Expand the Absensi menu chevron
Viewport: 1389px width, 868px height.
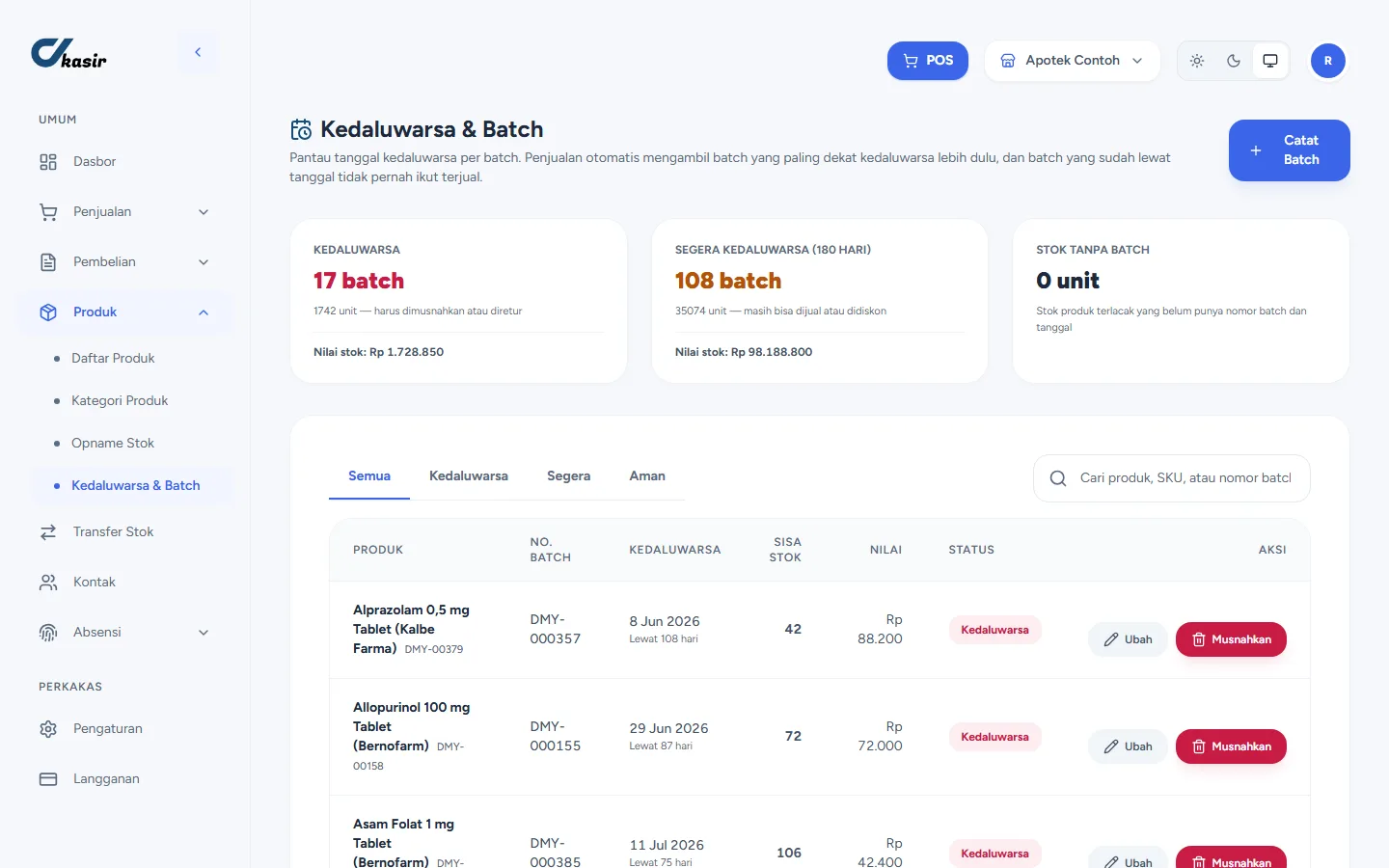pyautogui.click(x=204, y=633)
